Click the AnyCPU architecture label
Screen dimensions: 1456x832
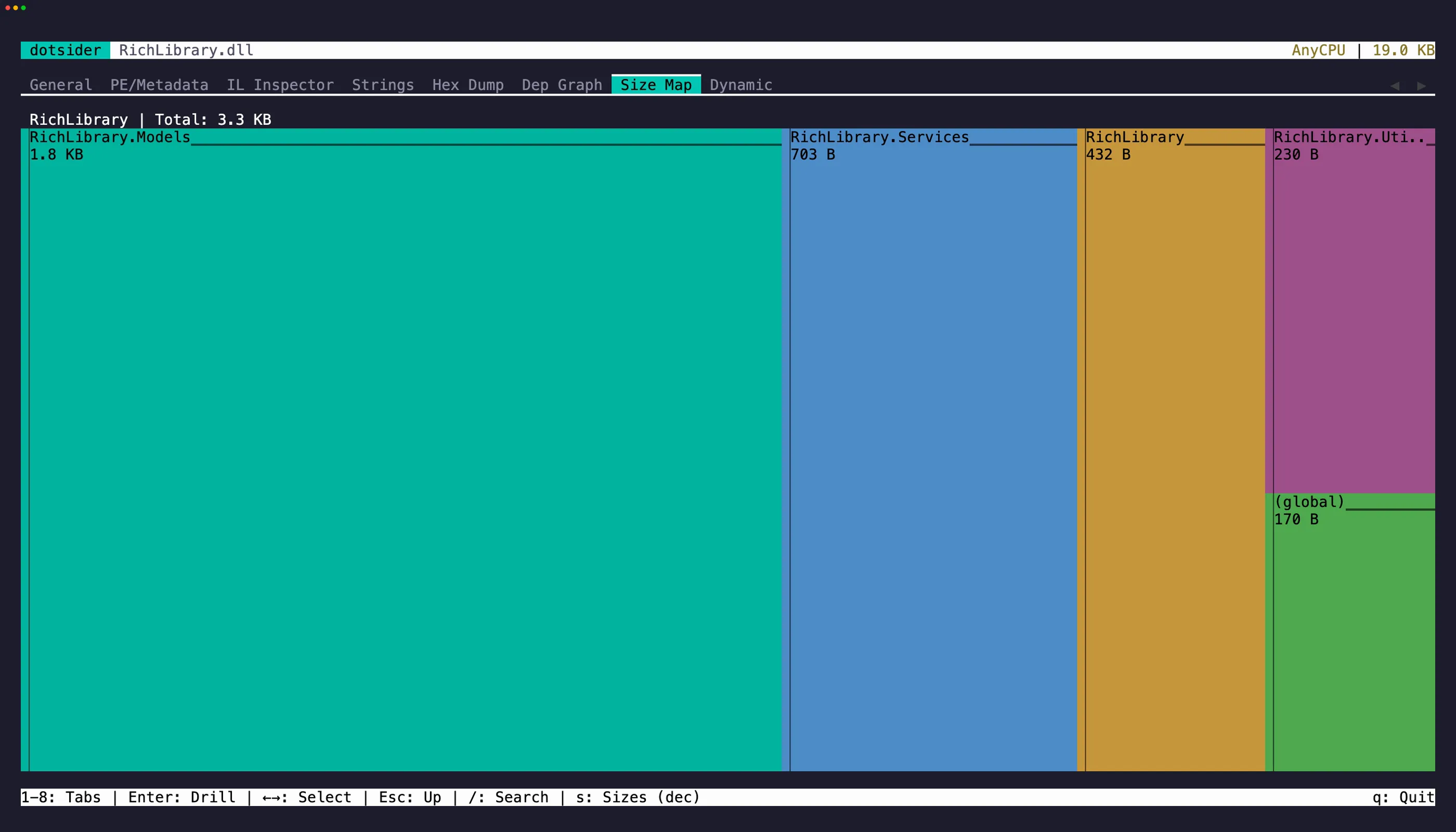pos(1318,50)
